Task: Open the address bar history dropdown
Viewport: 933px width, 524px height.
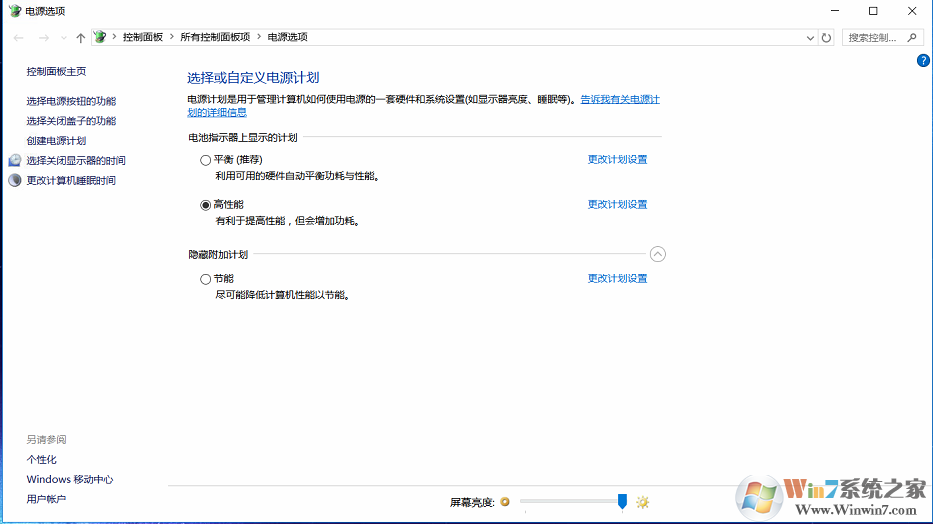Action: 810,37
